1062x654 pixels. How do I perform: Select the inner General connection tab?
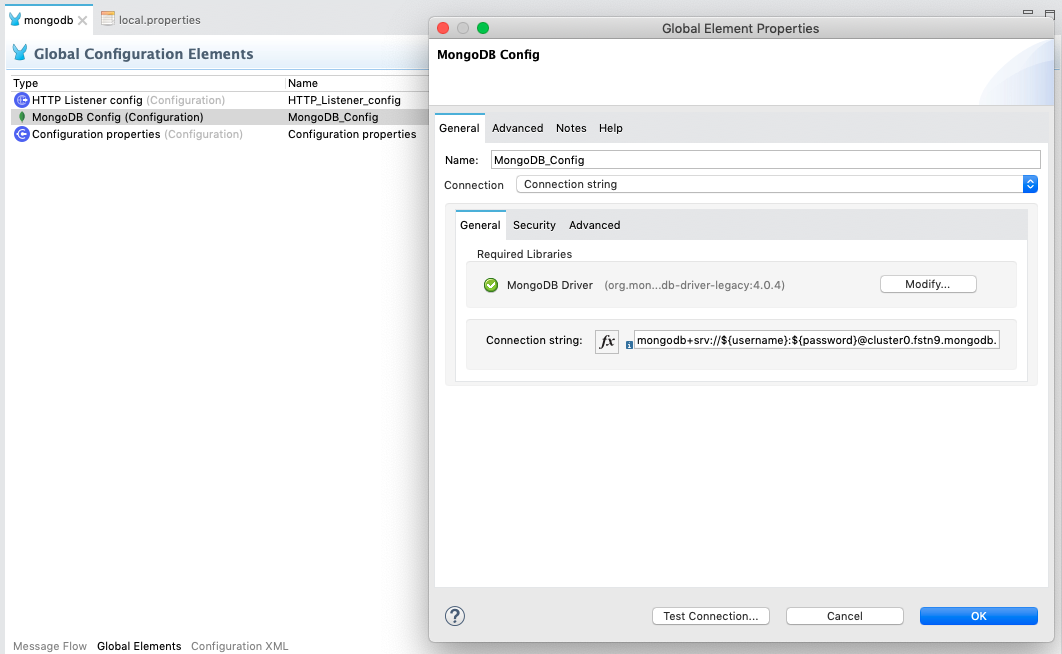pyautogui.click(x=480, y=225)
